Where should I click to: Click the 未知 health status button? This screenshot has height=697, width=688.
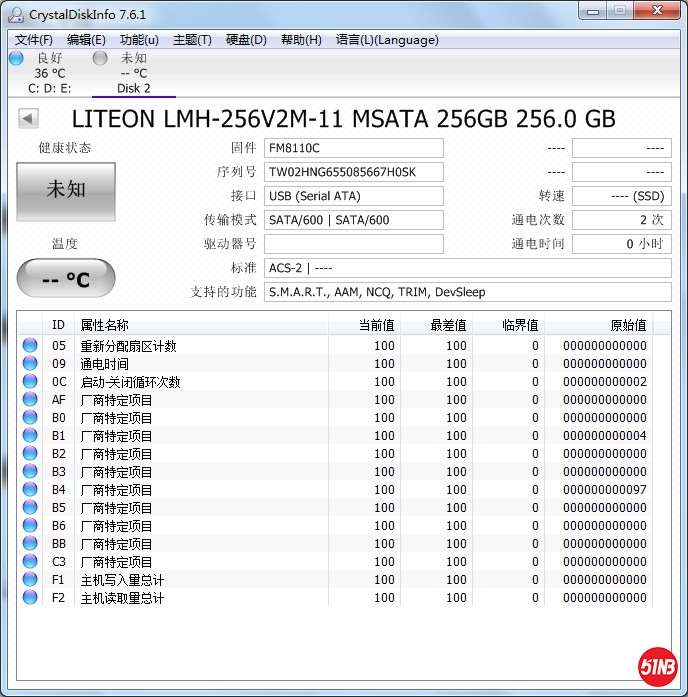pos(66,189)
